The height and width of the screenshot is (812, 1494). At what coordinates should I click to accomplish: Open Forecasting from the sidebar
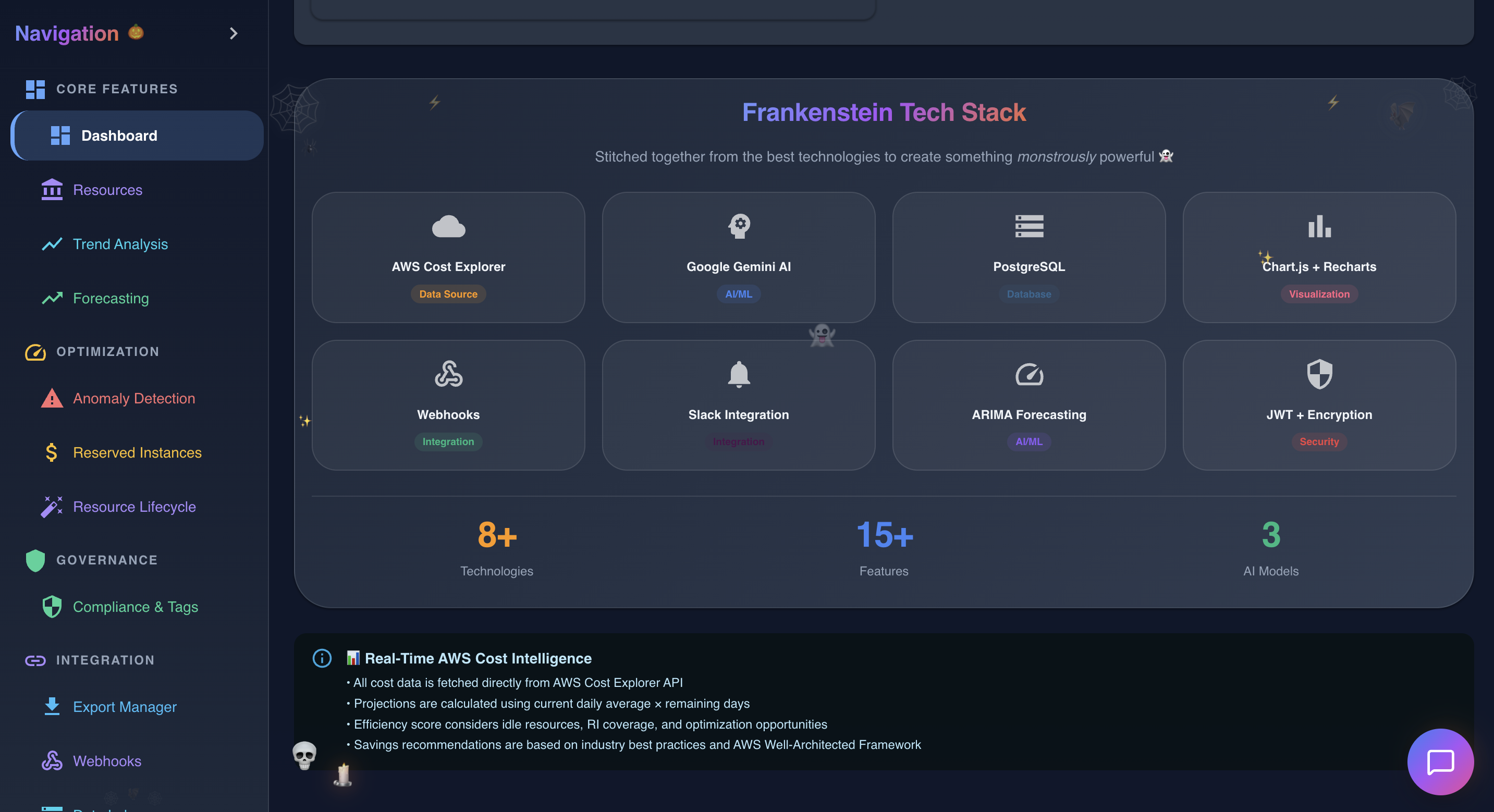point(111,298)
